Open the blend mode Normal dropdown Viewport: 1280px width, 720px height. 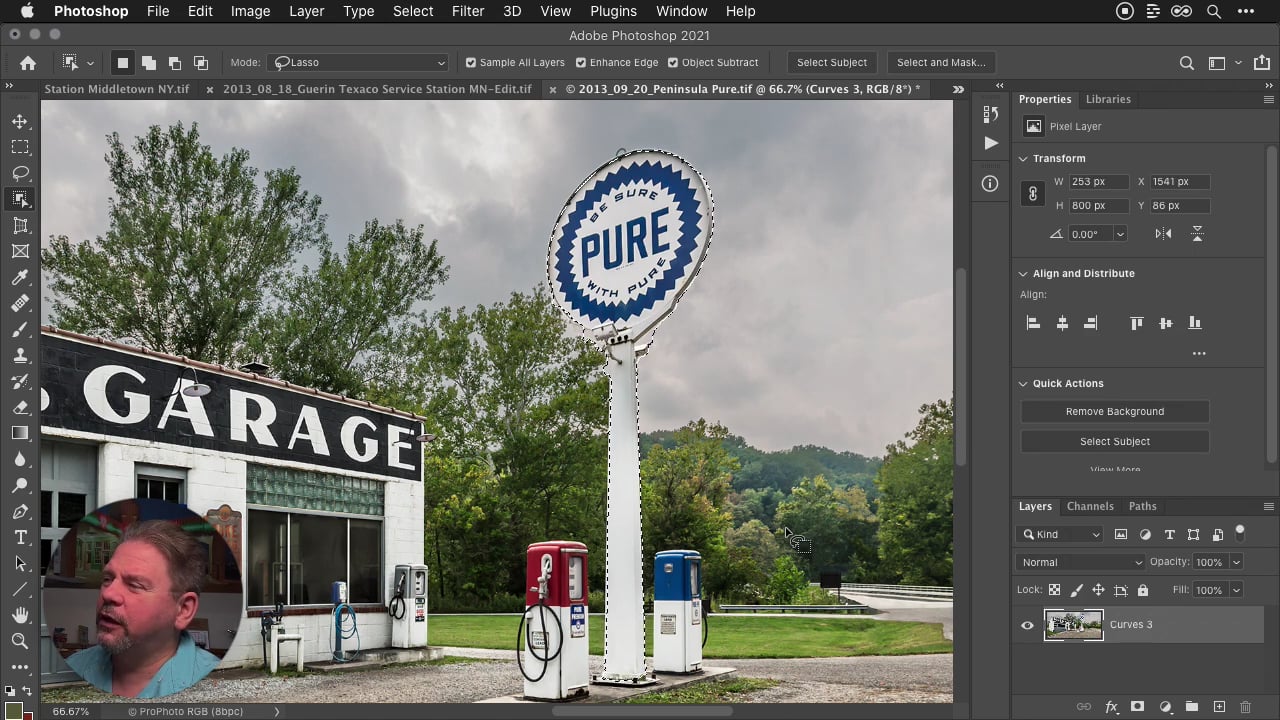click(1080, 562)
